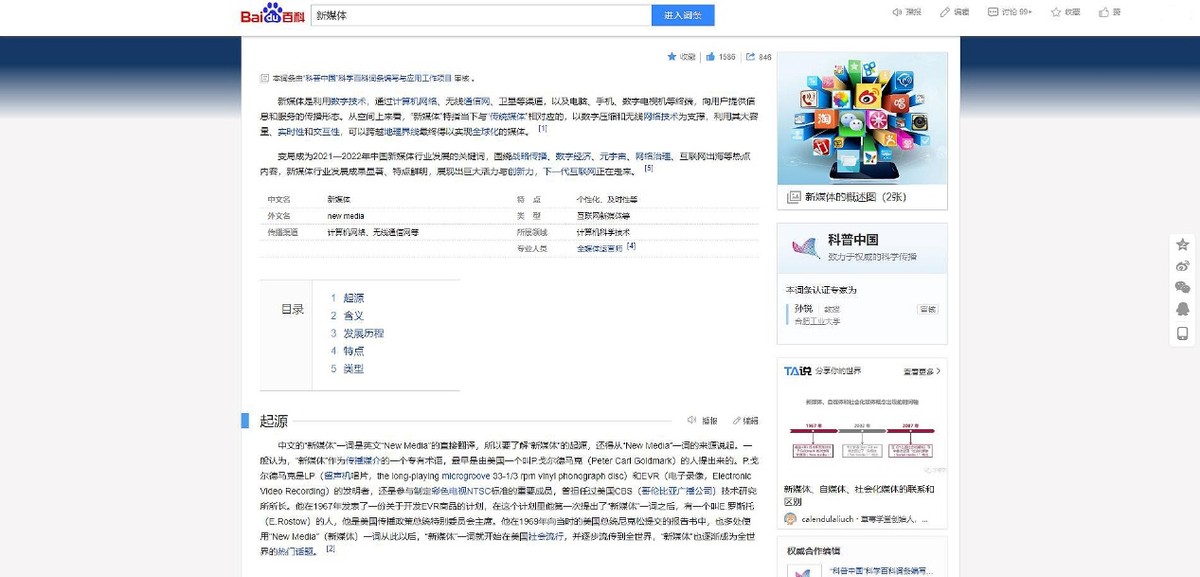Click the overview image thumbnail at top right

tap(862, 115)
